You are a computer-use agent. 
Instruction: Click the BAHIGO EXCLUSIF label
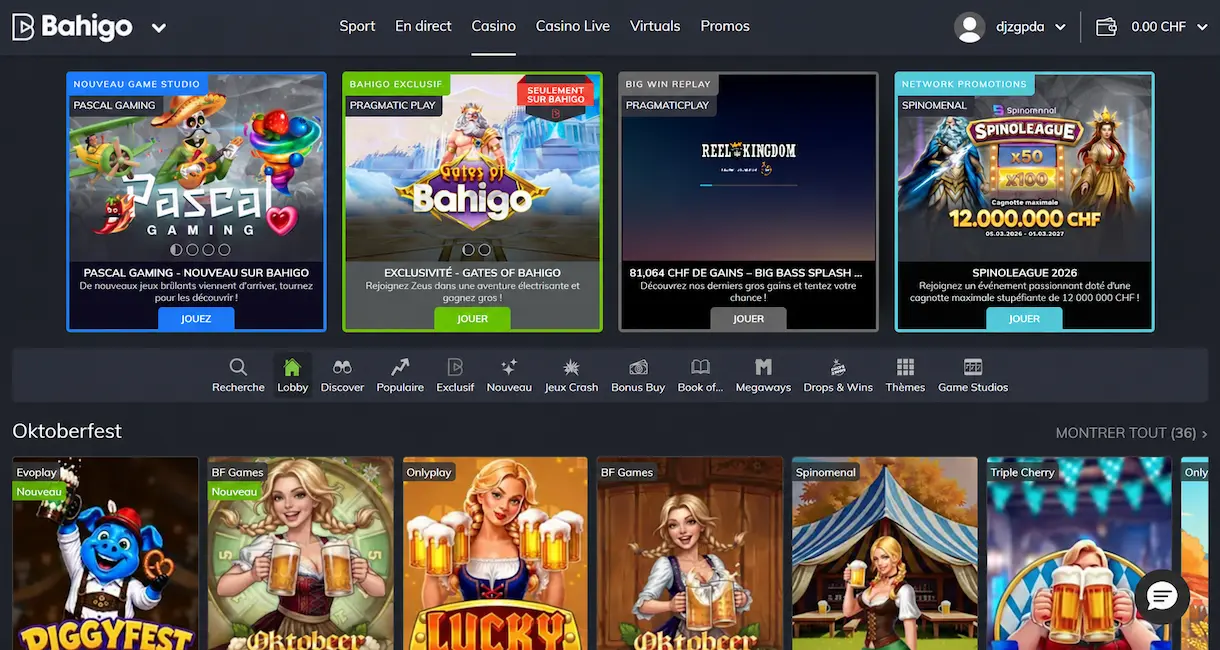(x=396, y=84)
